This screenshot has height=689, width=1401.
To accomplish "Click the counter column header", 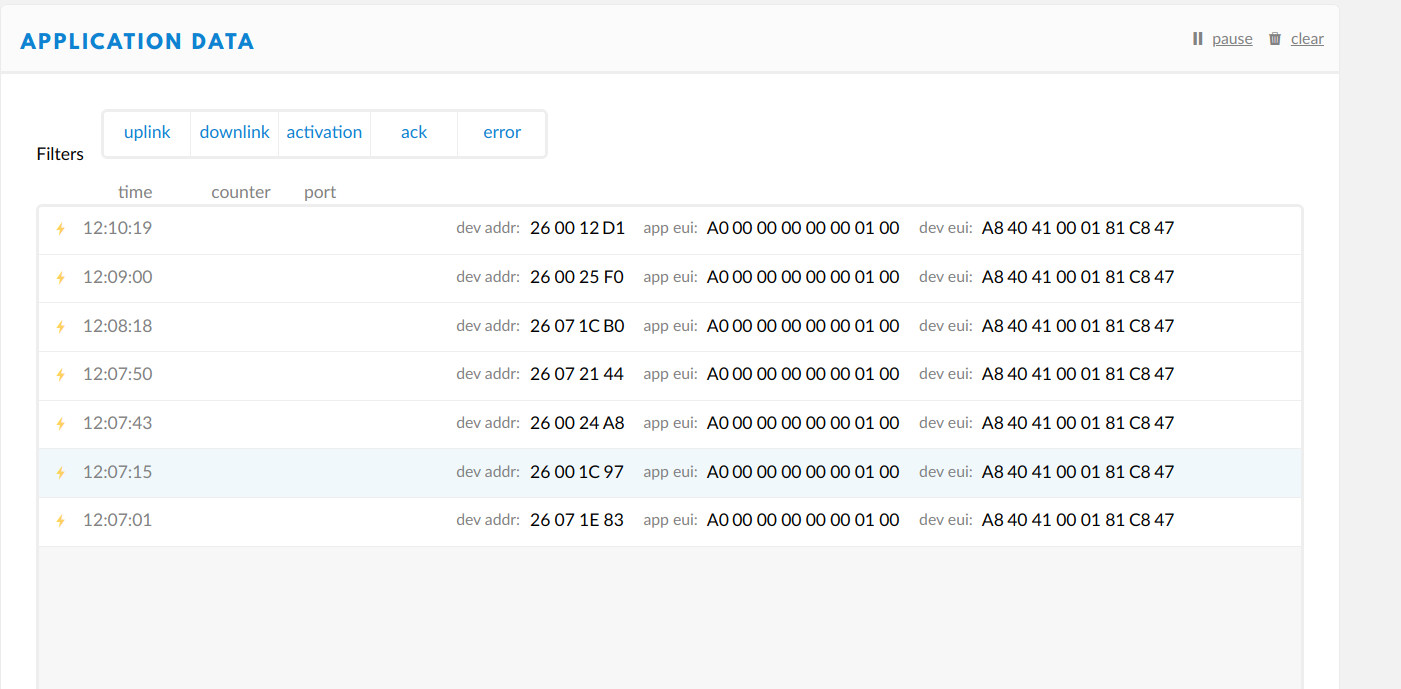I will coord(241,192).
